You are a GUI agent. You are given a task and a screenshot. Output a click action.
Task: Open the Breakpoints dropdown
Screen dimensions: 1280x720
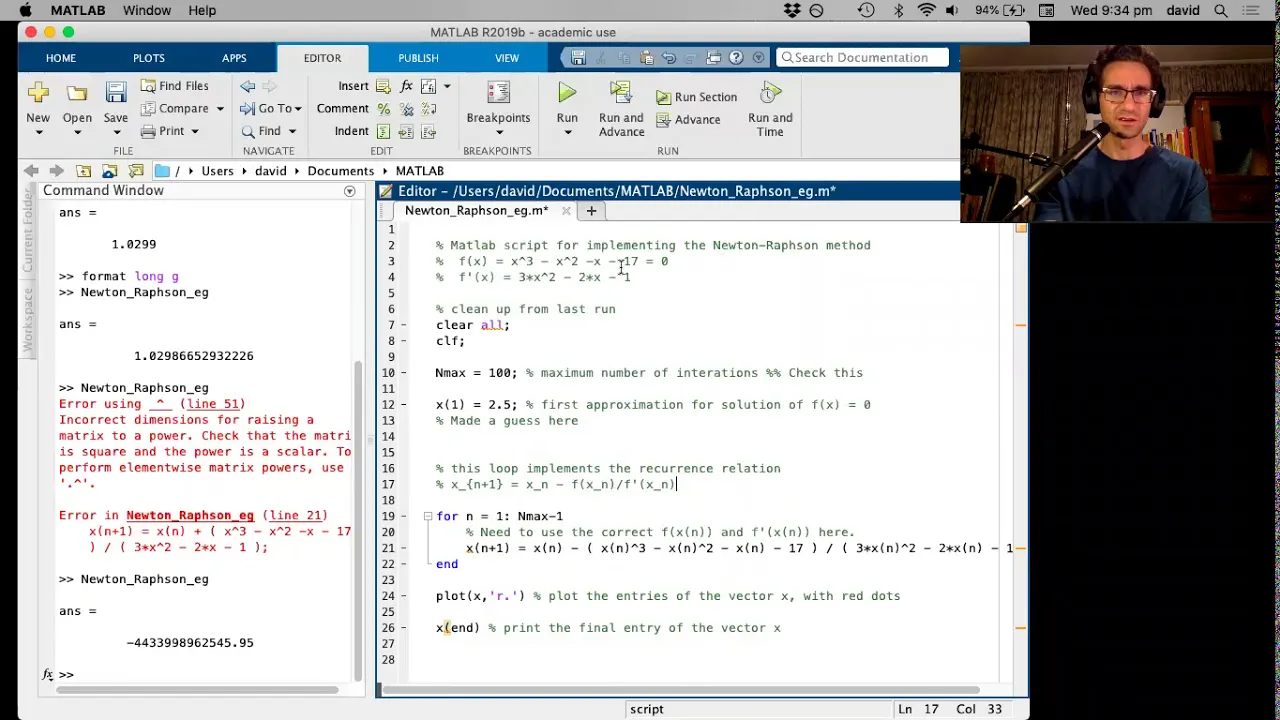pos(498,131)
